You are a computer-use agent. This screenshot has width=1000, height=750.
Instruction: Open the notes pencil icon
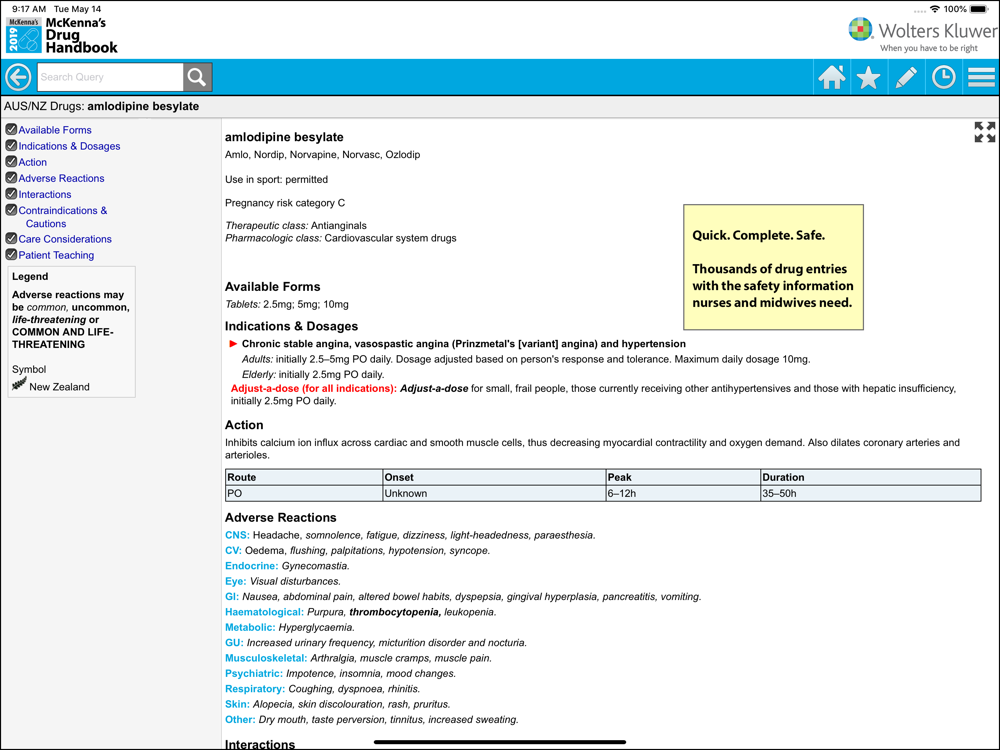click(x=906, y=77)
